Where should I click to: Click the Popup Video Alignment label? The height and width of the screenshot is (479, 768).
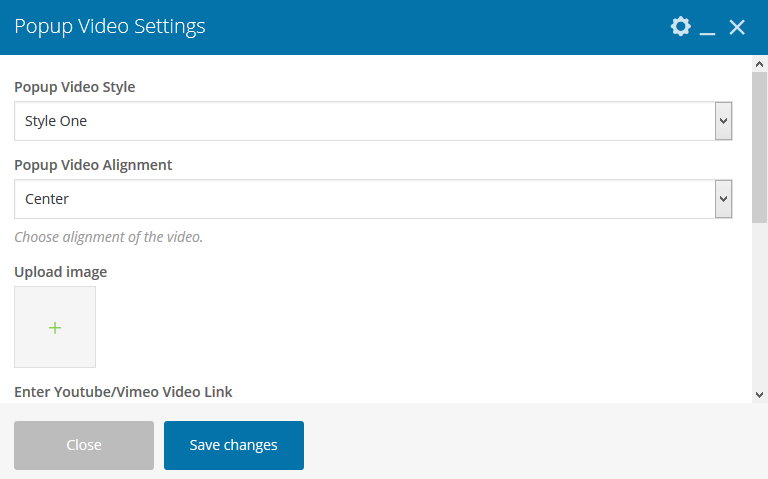click(93, 165)
